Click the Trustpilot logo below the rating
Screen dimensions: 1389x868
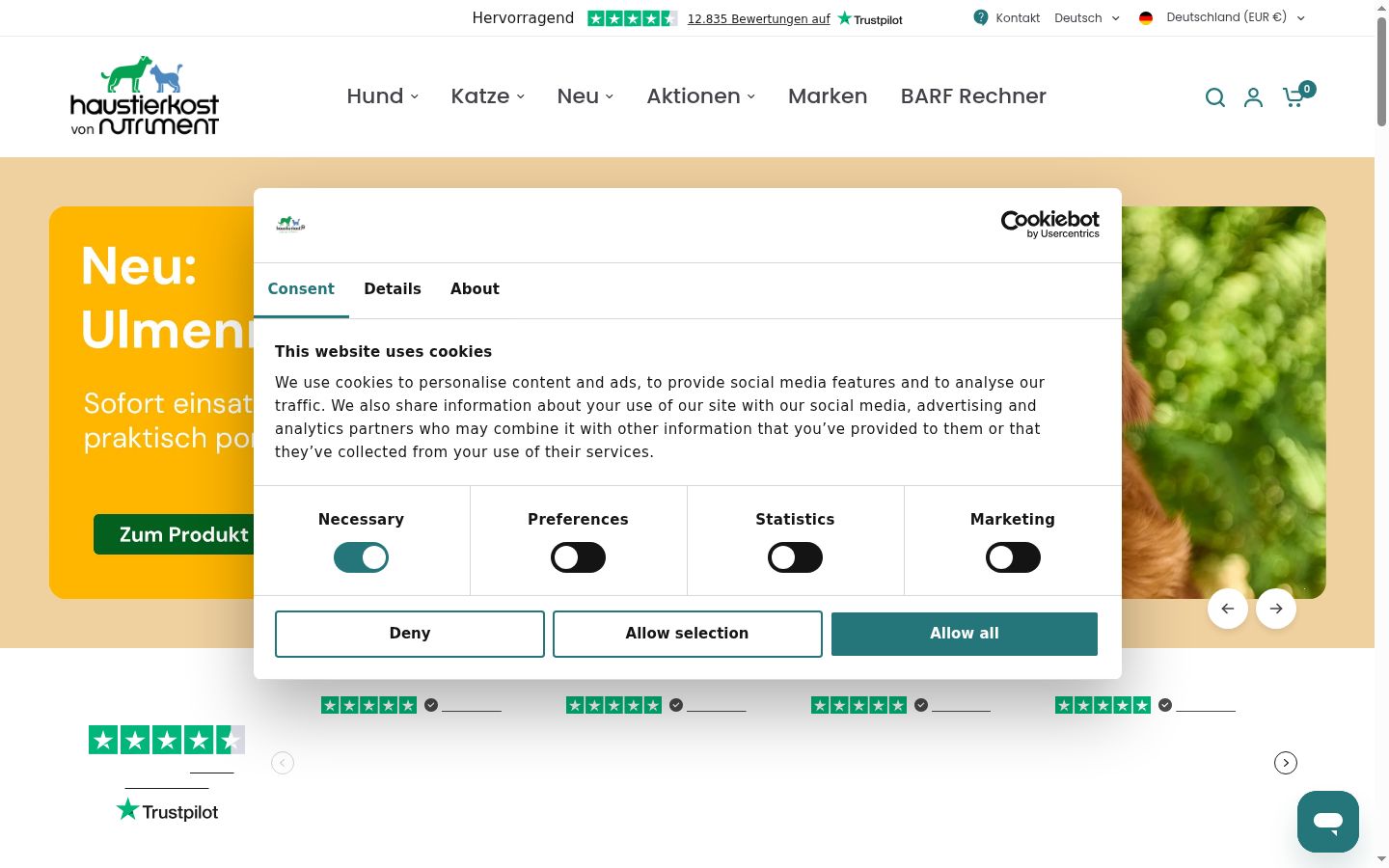[x=167, y=811]
